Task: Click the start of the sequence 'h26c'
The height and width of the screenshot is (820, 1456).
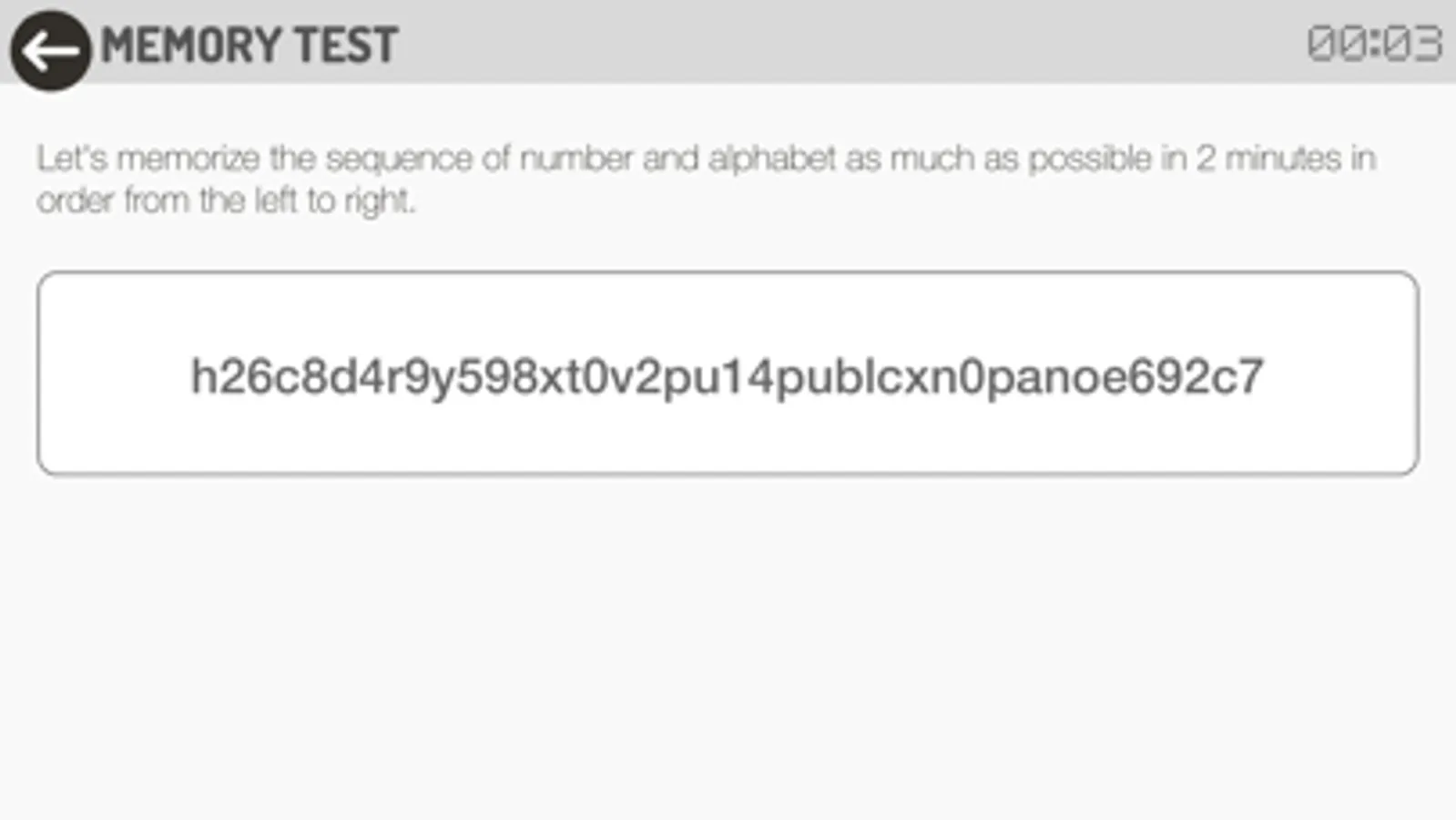Action: [x=246, y=376]
